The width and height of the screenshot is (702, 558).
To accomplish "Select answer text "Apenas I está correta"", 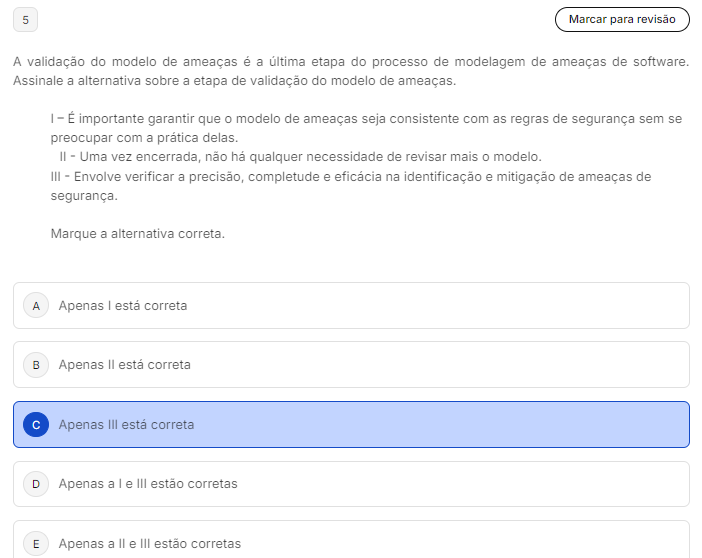I will [123, 305].
